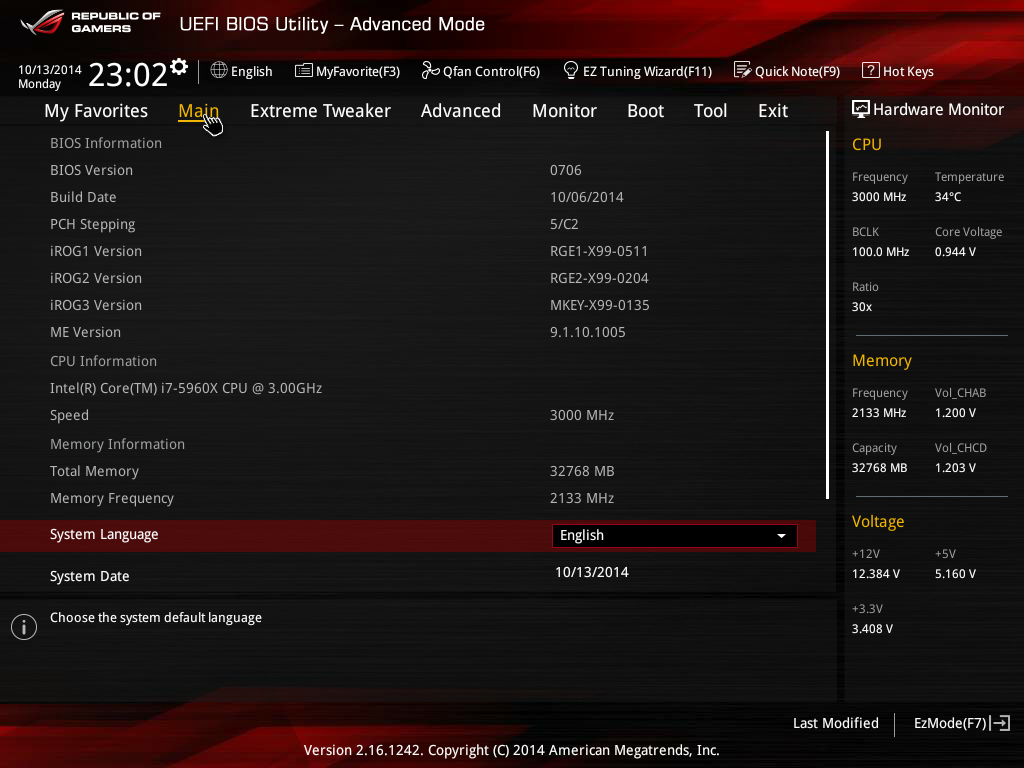The height and width of the screenshot is (768, 1024).
Task: Select the System Language row
Action: (408, 536)
